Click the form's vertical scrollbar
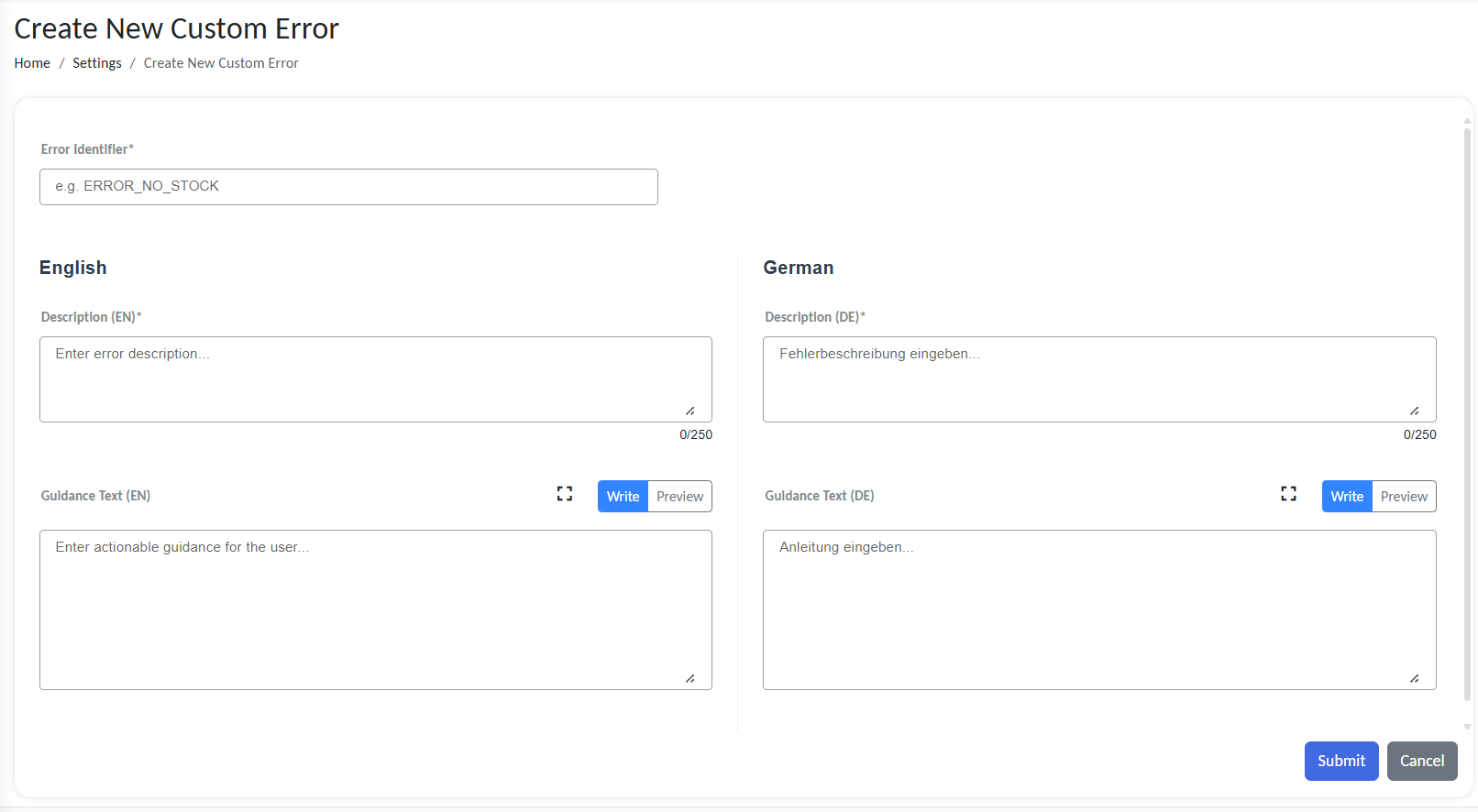 point(1467,412)
